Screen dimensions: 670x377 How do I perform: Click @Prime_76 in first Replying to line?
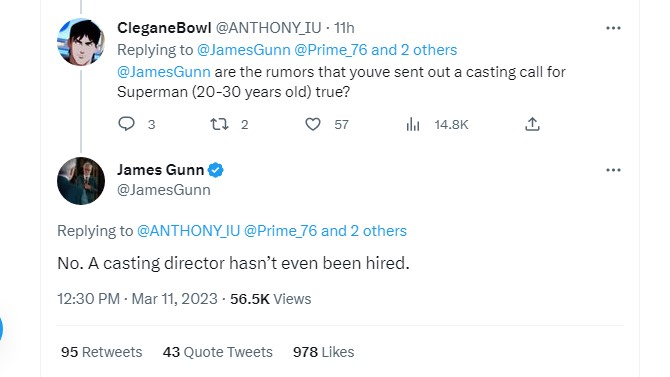331,50
